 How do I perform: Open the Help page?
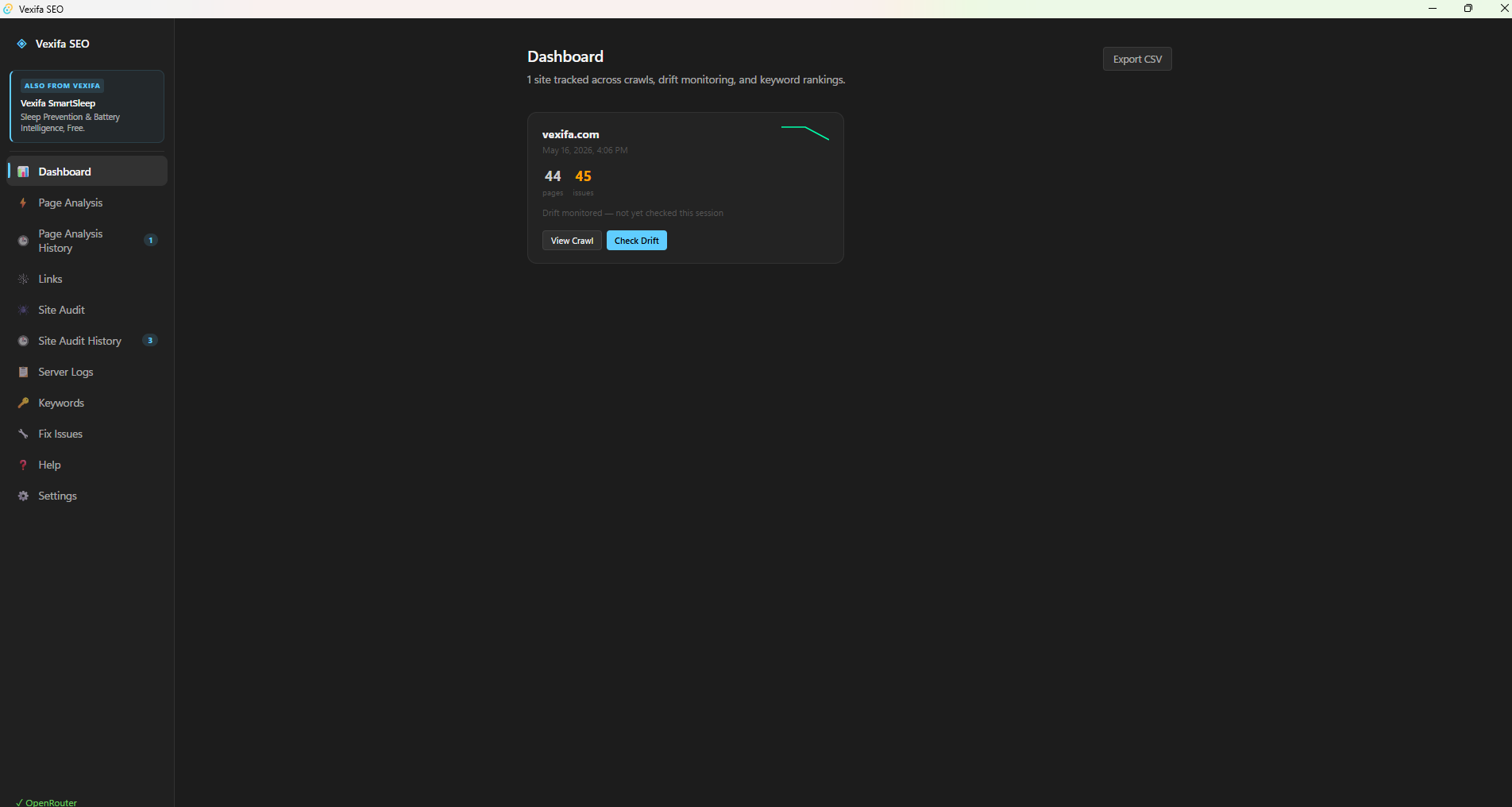[x=87, y=465]
